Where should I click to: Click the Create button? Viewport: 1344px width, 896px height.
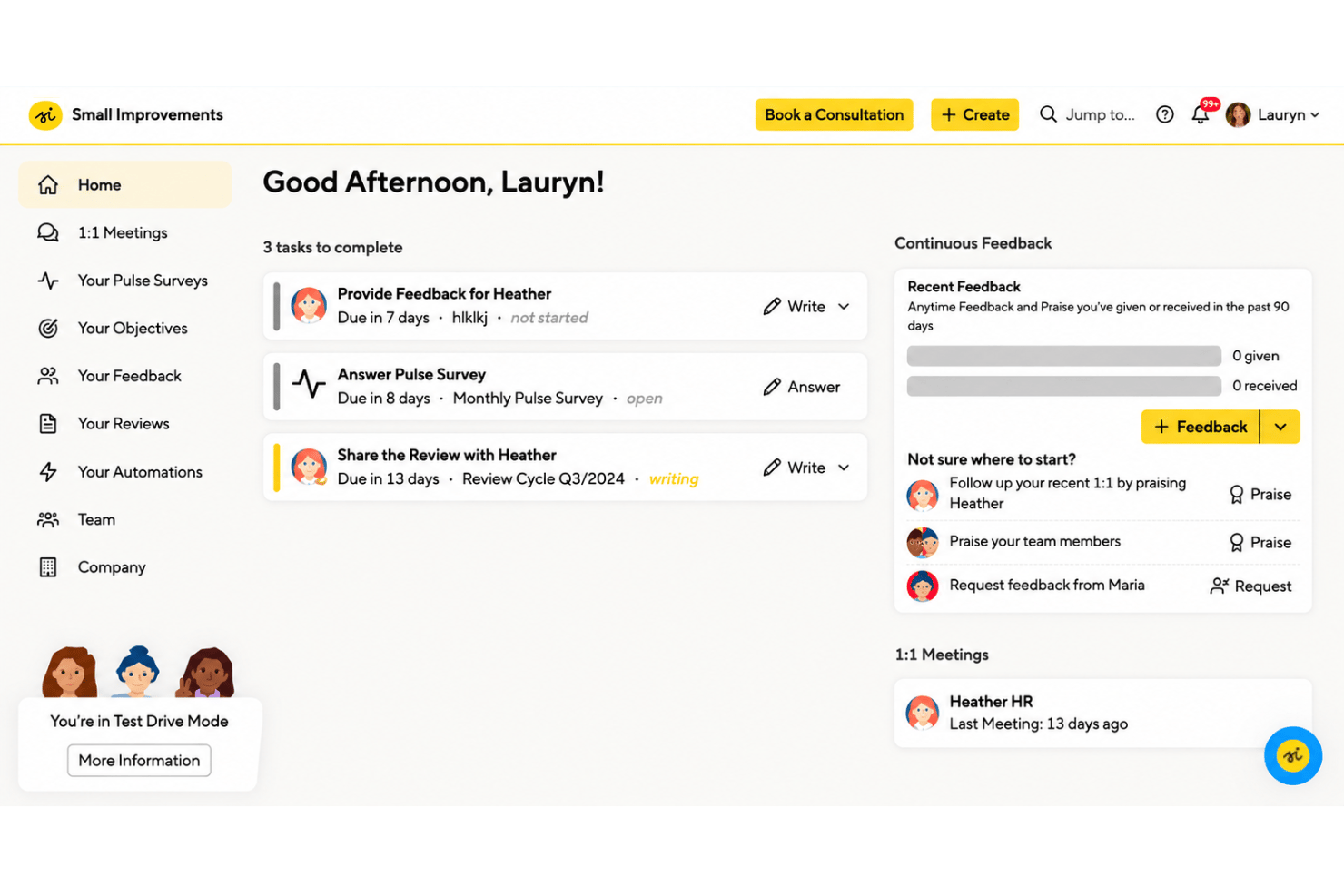[x=974, y=114]
